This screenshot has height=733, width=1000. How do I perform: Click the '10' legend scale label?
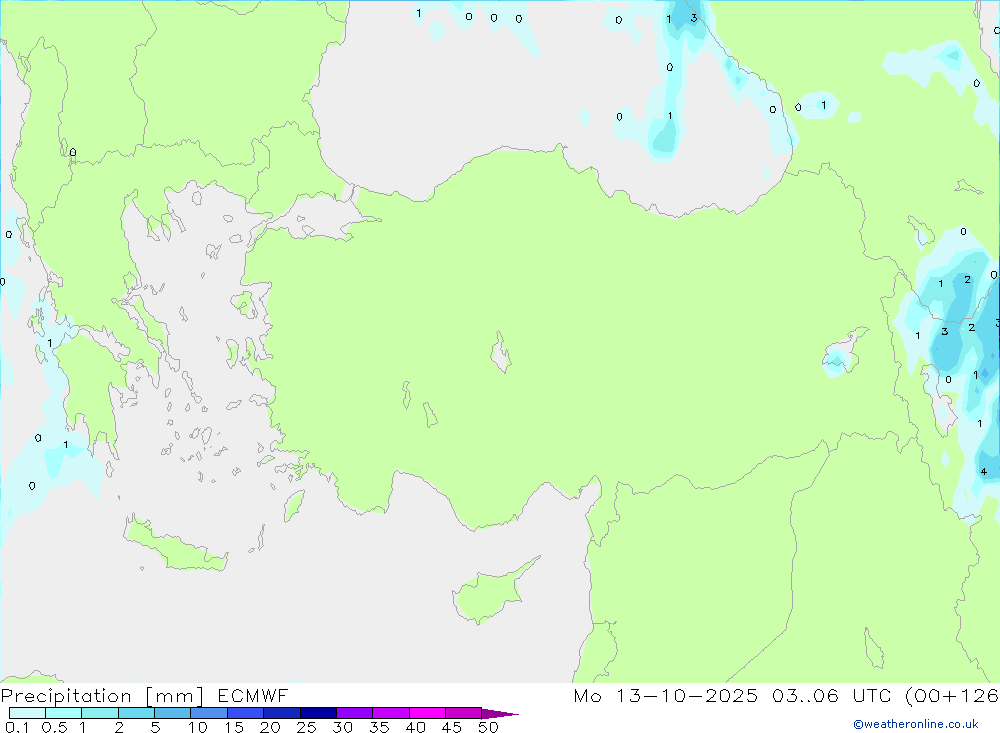tap(198, 727)
